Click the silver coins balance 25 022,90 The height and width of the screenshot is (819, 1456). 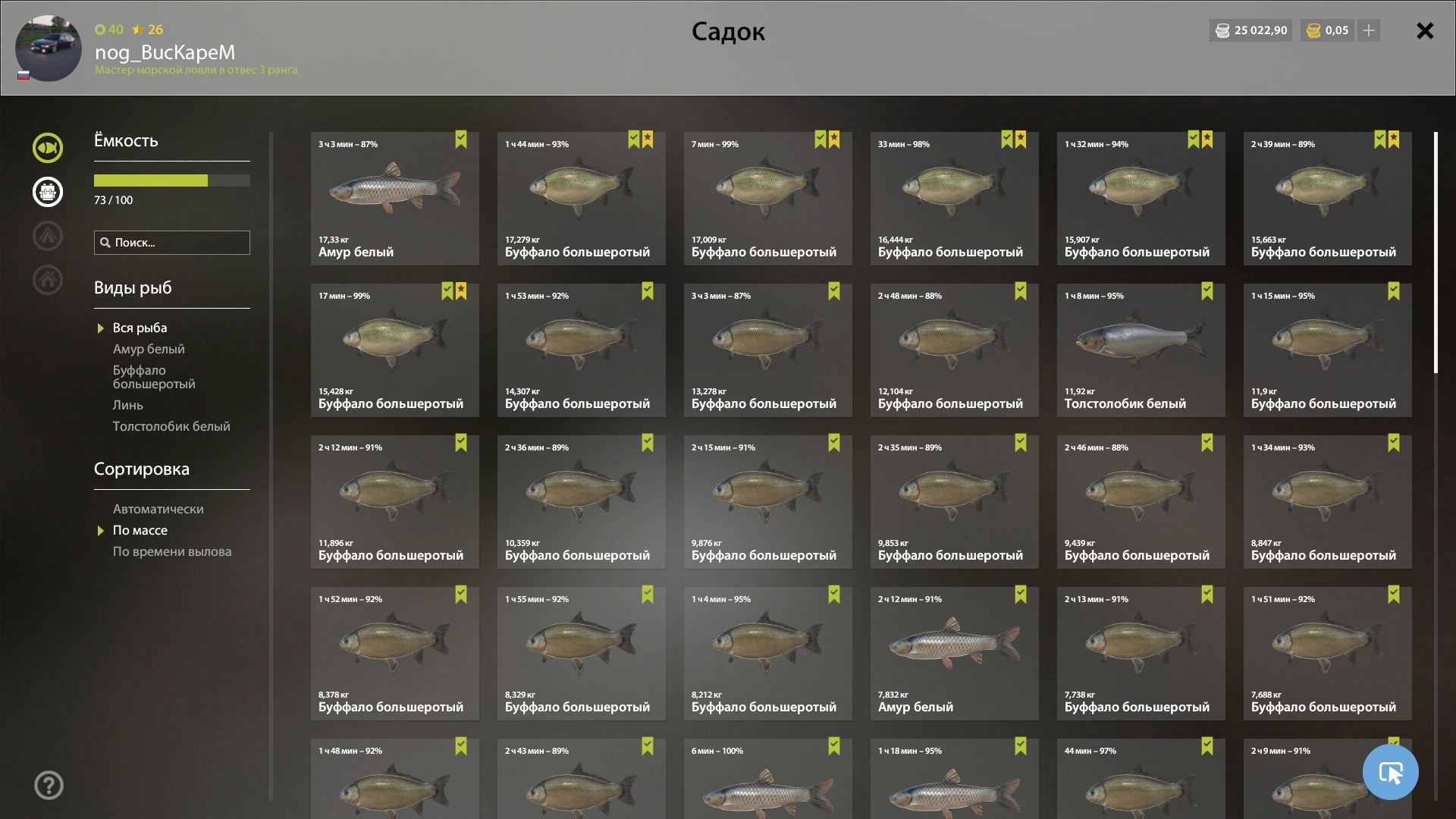[1250, 30]
